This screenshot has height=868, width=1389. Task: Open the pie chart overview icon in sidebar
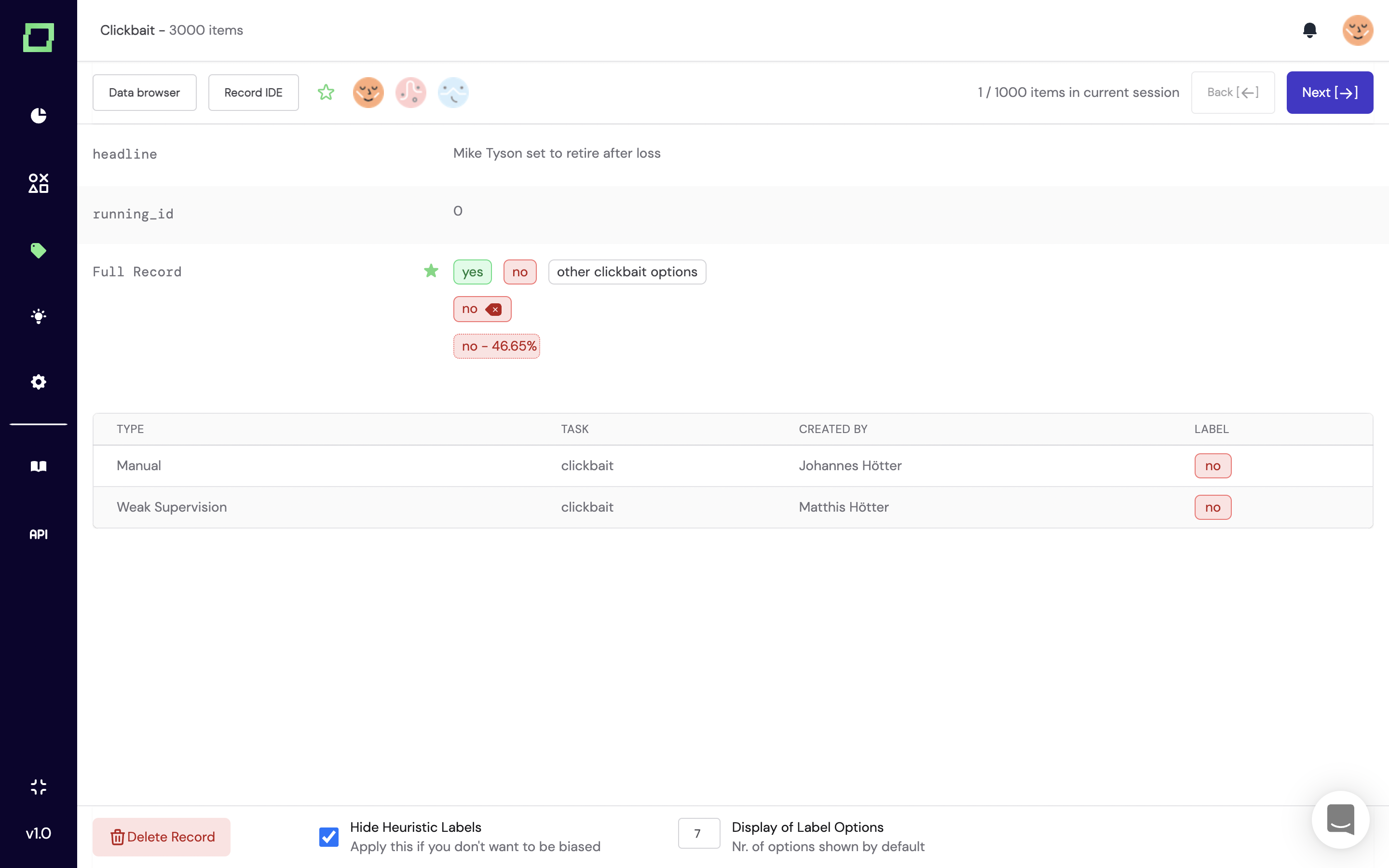point(39,115)
